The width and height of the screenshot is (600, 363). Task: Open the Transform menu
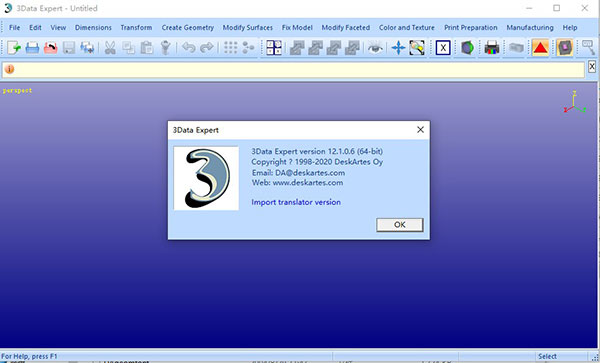pyautogui.click(x=136, y=28)
